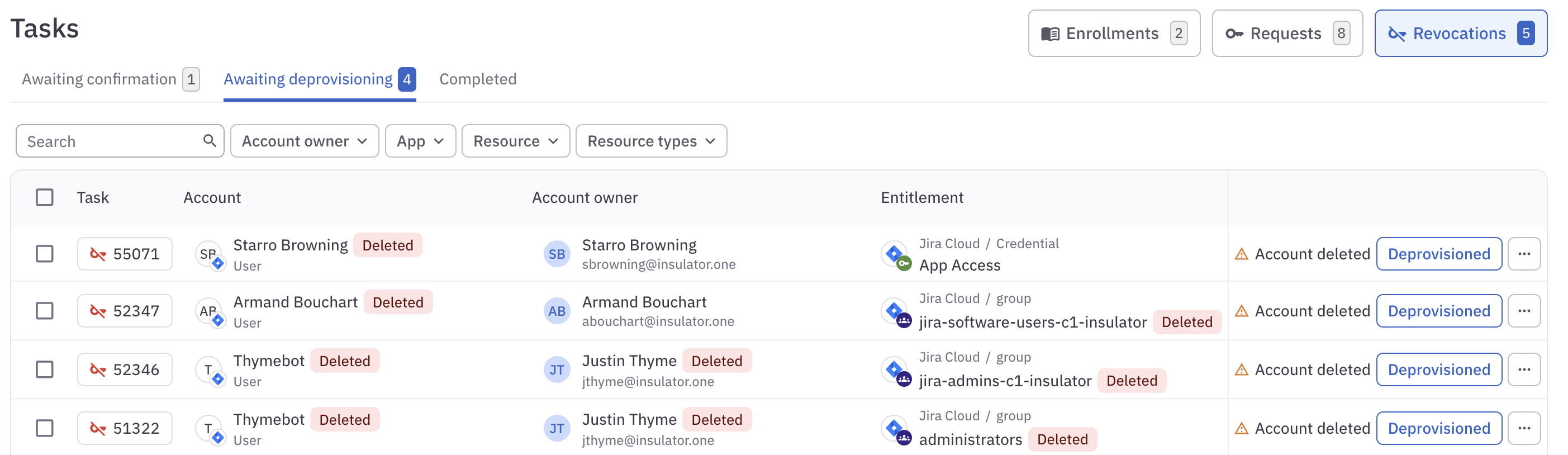Click the AB avatar for Armand Bouchart
This screenshot has width=1568, height=455.
click(x=557, y=311)
